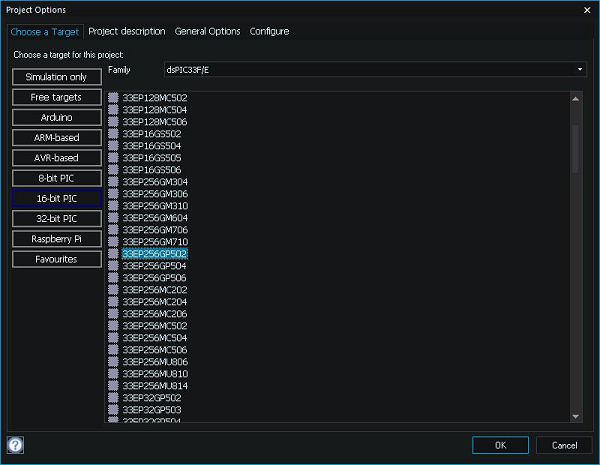
Task: Click the chip icon beside 33EP256MC504
Action: pyautogui.click(x=113, y=338)
